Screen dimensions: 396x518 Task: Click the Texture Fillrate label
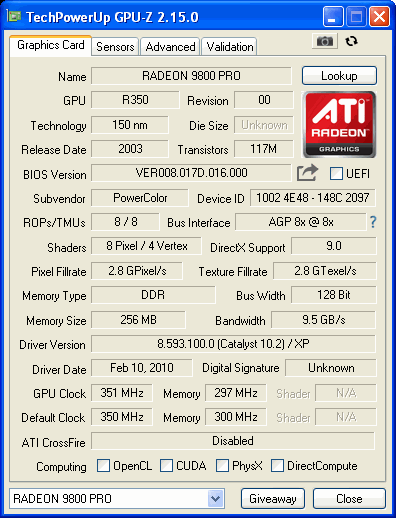coord(233,272)
